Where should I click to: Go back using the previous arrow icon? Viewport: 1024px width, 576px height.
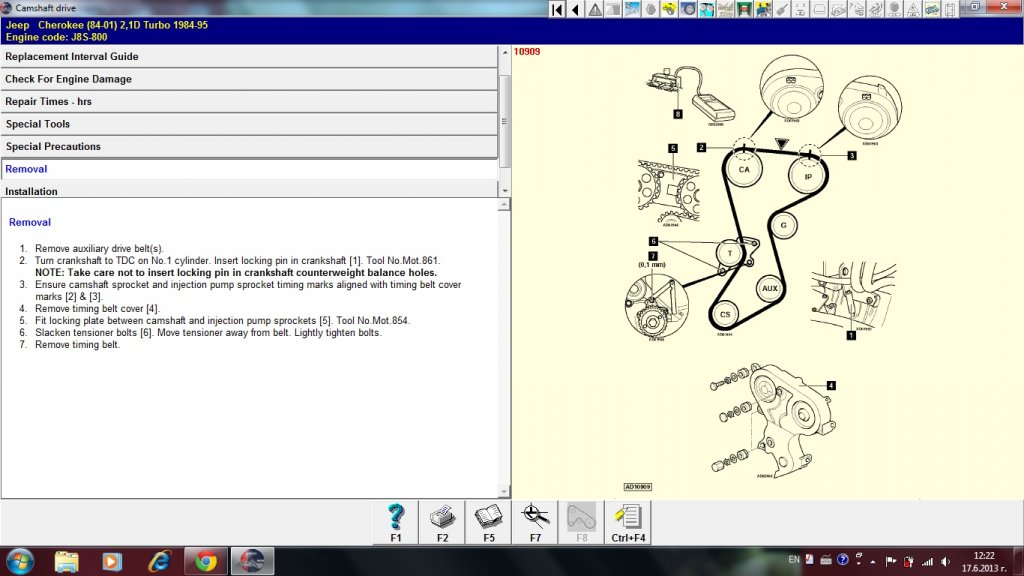[x=577, y=9]
